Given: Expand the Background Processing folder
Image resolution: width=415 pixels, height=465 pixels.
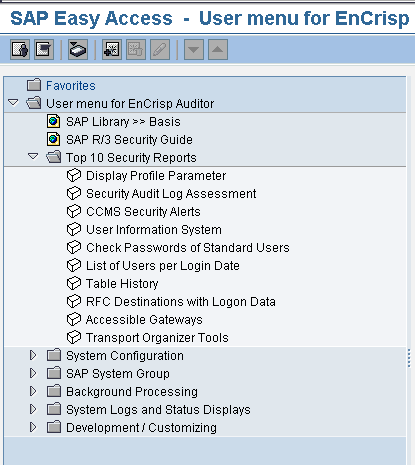Looking at the screenshot, I should [x=33, y=391].
